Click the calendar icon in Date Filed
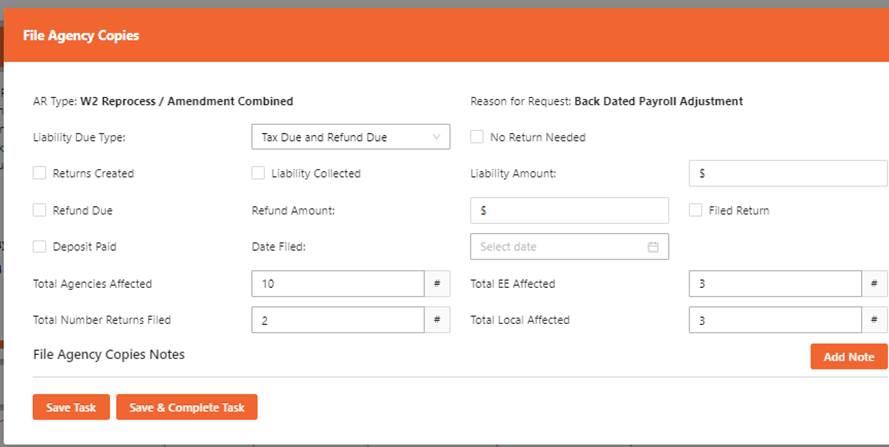Image resolution: width=889 pixels, height=447 pixels. [653, 247]
